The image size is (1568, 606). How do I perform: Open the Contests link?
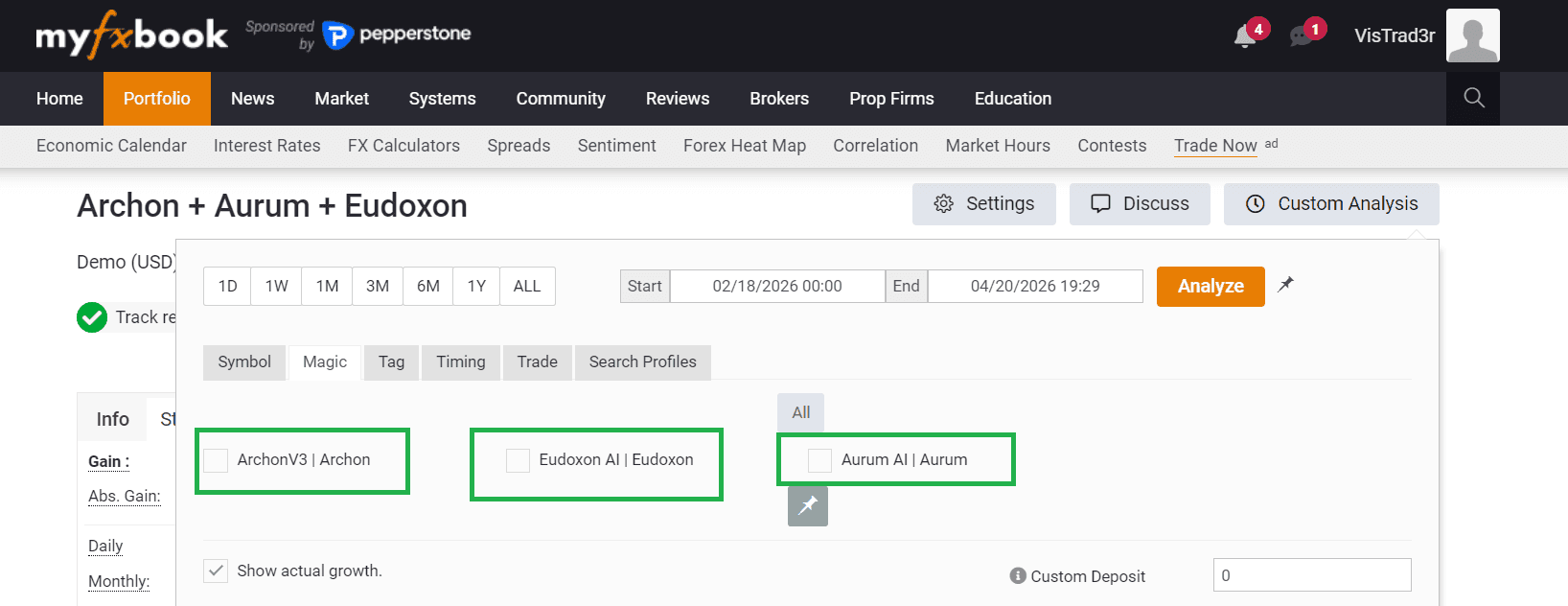[1112, 146]
